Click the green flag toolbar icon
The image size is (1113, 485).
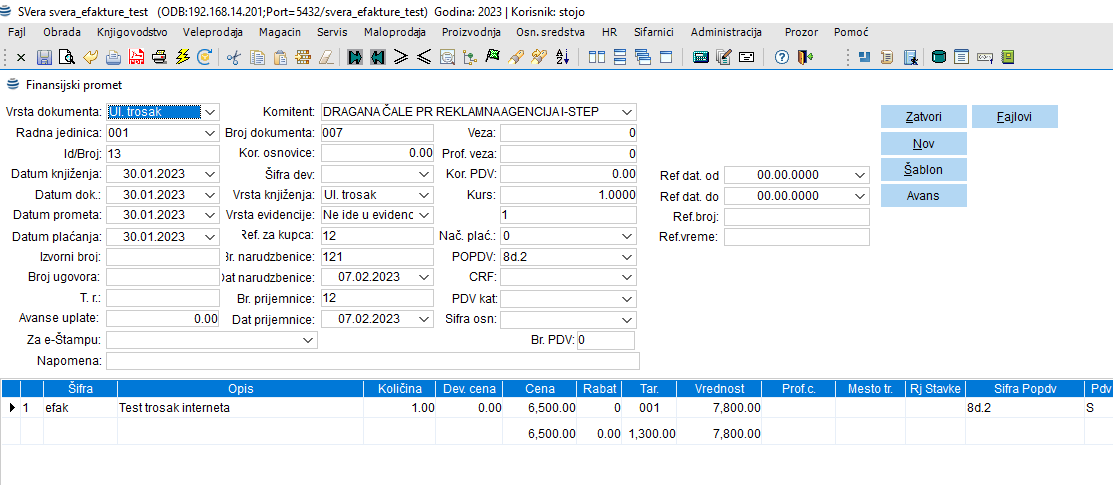pos(492,57)
